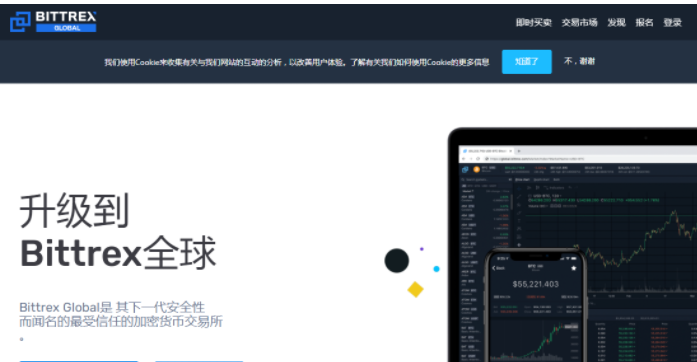The height and width of the screenshot is (362, 697).
Task: Click the 升级到 Bittrex全球 headline
Action: pos(118,231)
